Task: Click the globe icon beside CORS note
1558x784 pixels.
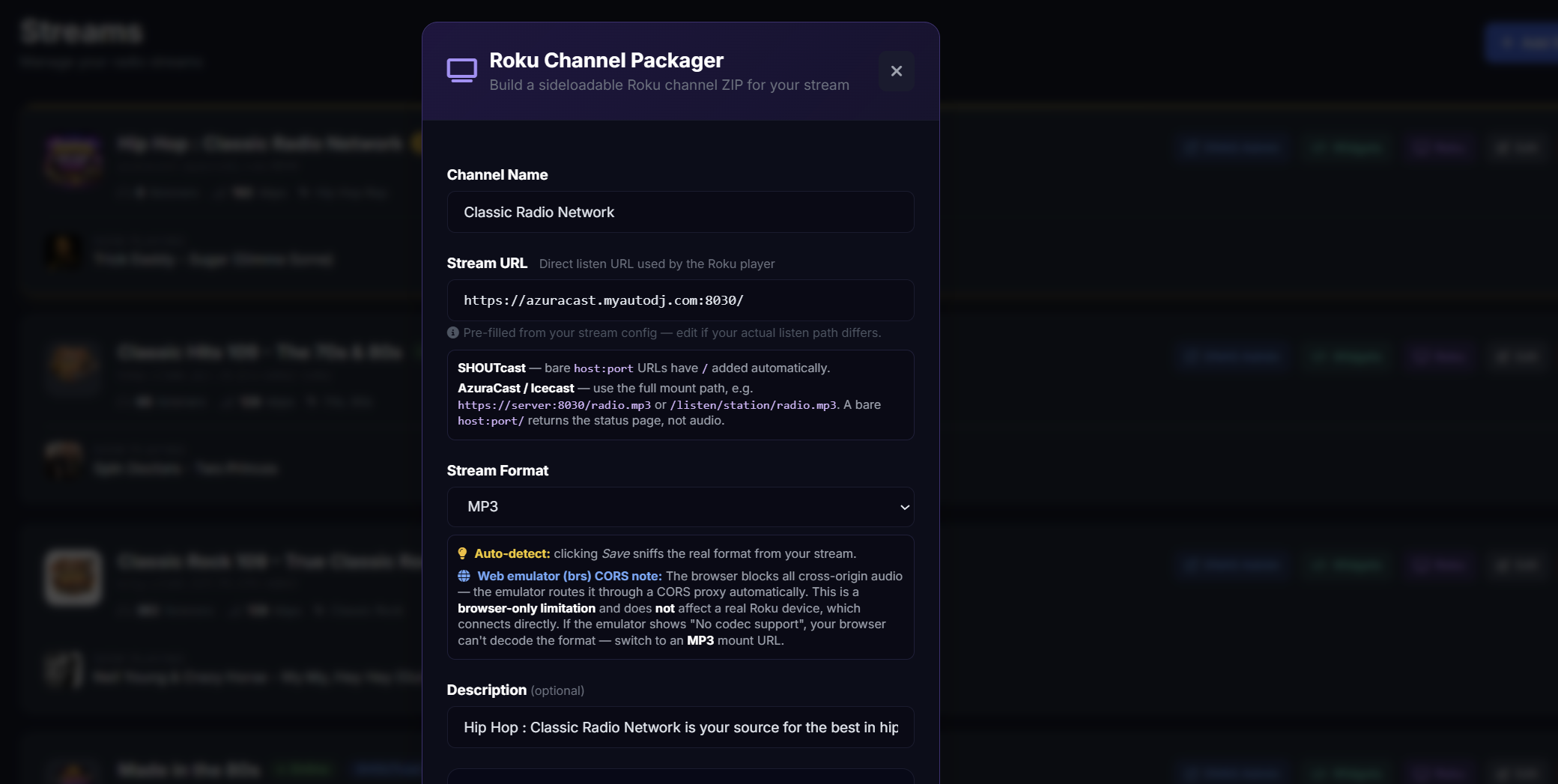Action: coord(464,577)
